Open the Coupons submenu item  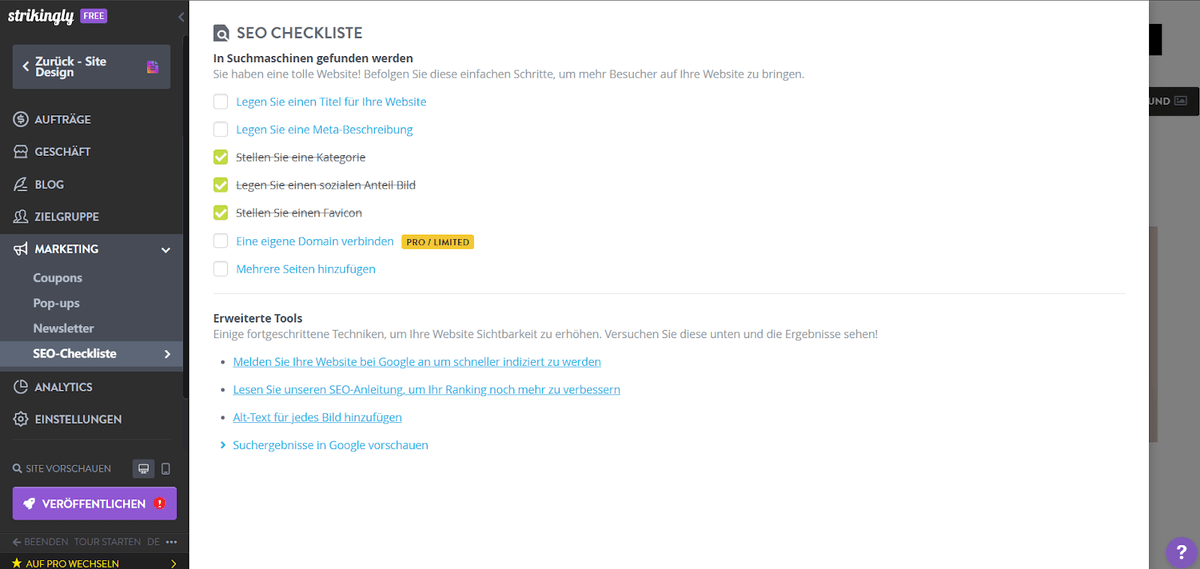58,278
